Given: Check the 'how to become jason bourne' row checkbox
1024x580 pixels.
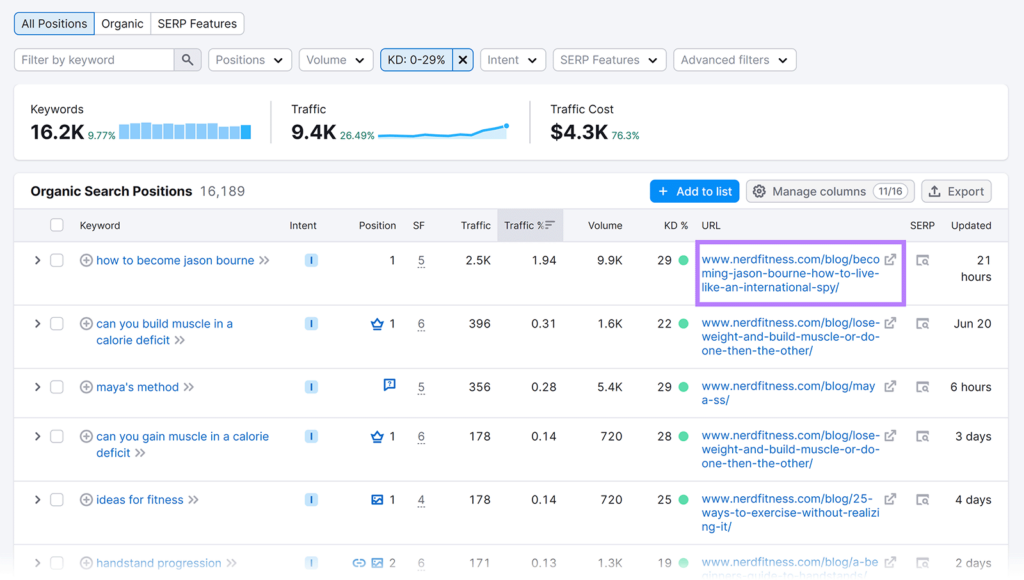Looking at the screenshot, I should [x=57, y=260].
